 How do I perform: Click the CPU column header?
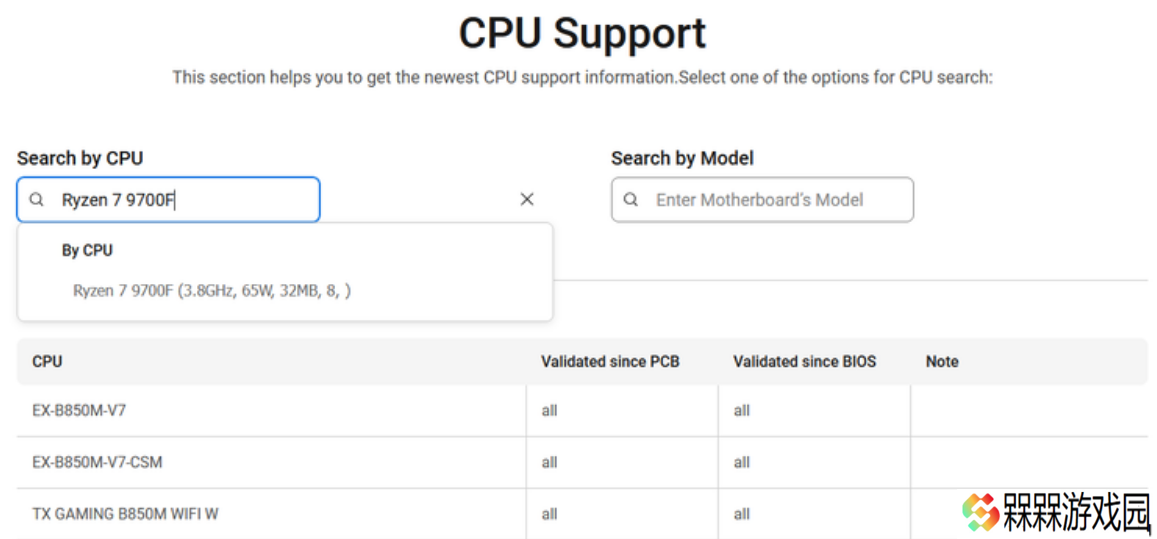coord(47,362)
